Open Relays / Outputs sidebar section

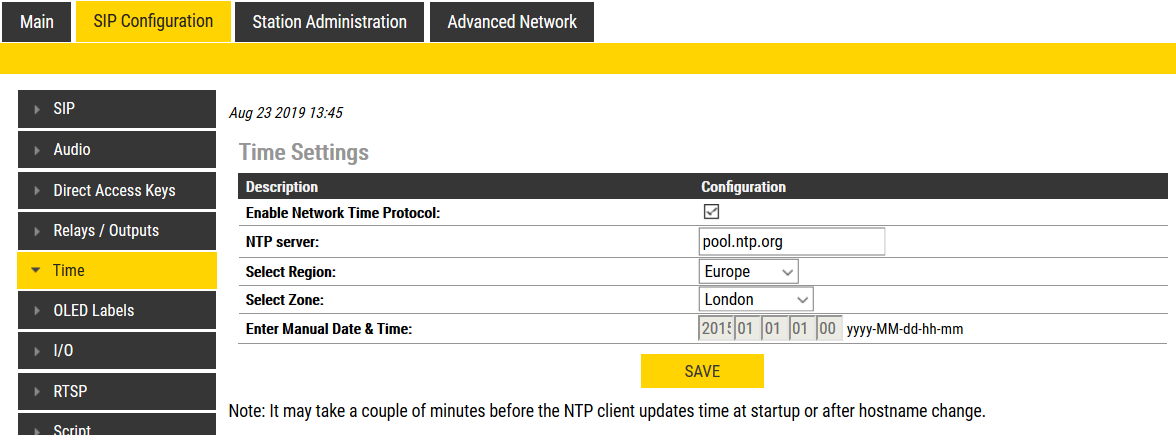(x=106, y=230)
